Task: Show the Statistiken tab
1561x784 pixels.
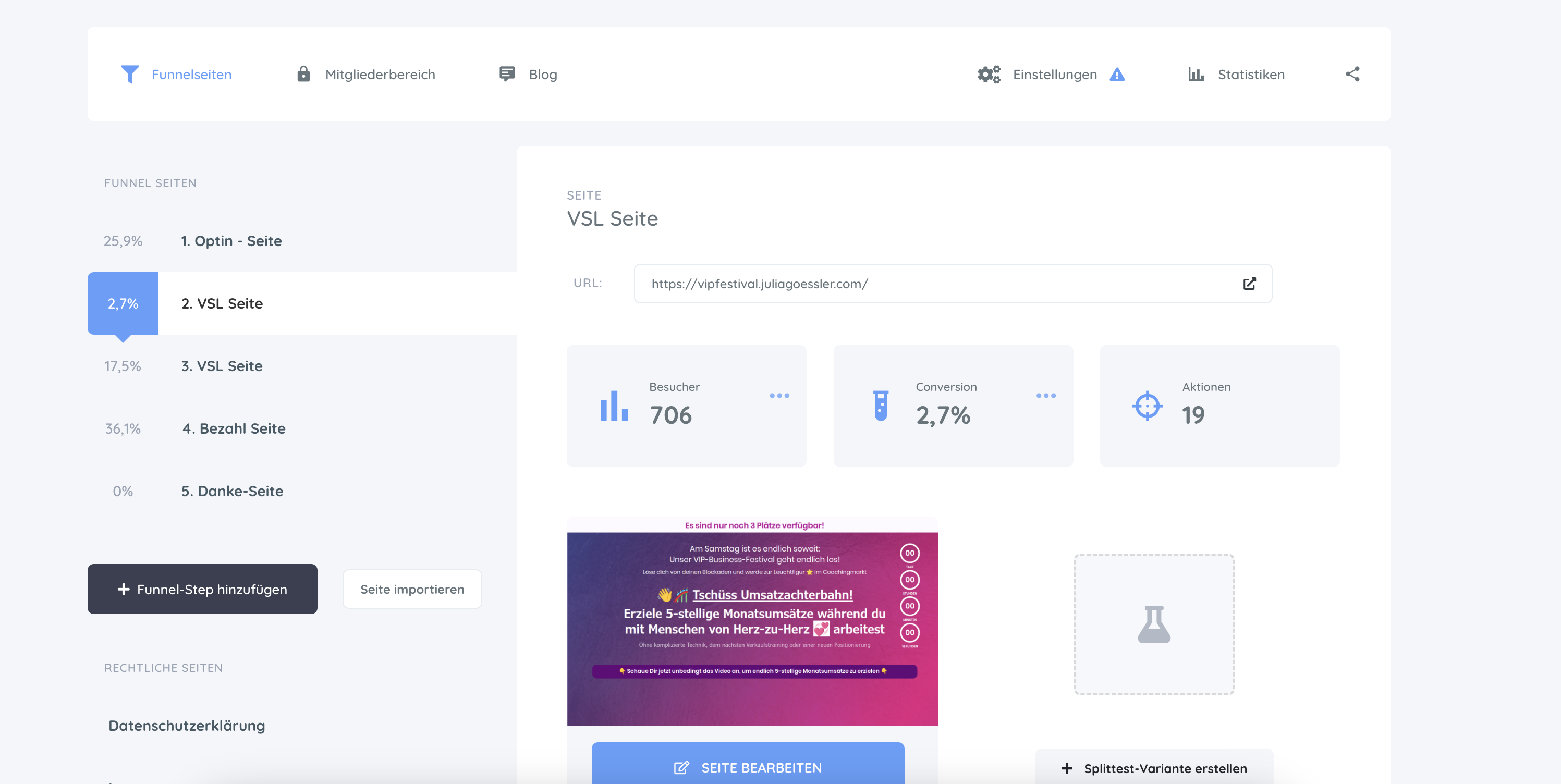Action: (x=1236, y=74)
